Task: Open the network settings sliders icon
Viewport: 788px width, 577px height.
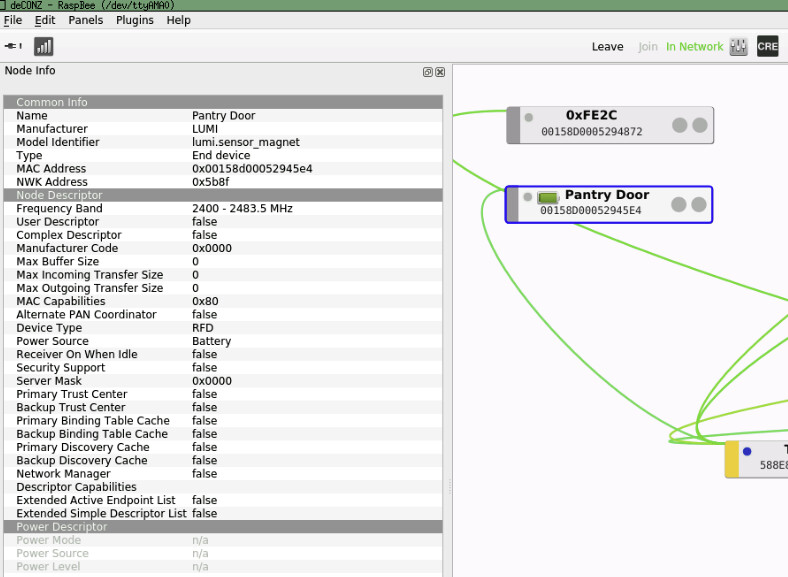Action: pos(738,47)
